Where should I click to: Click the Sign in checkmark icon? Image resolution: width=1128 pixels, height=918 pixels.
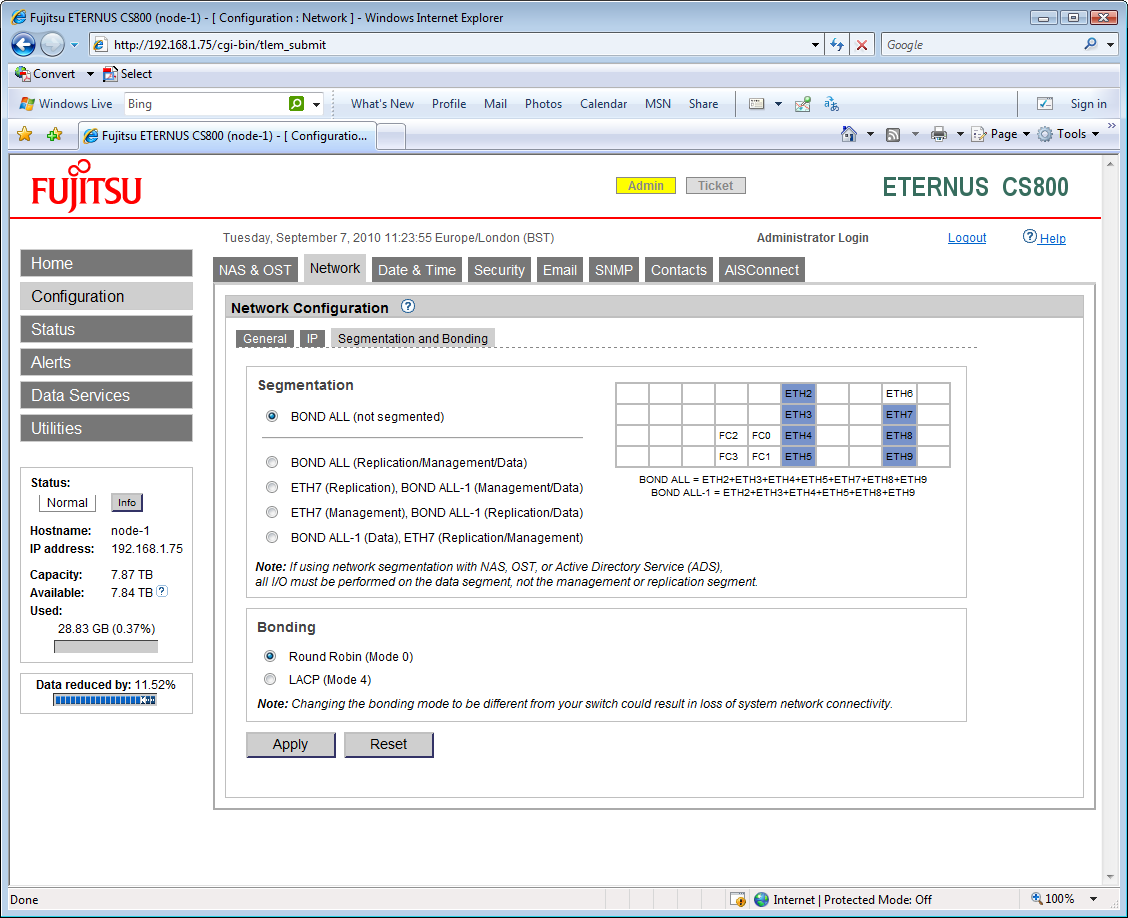1045,104
